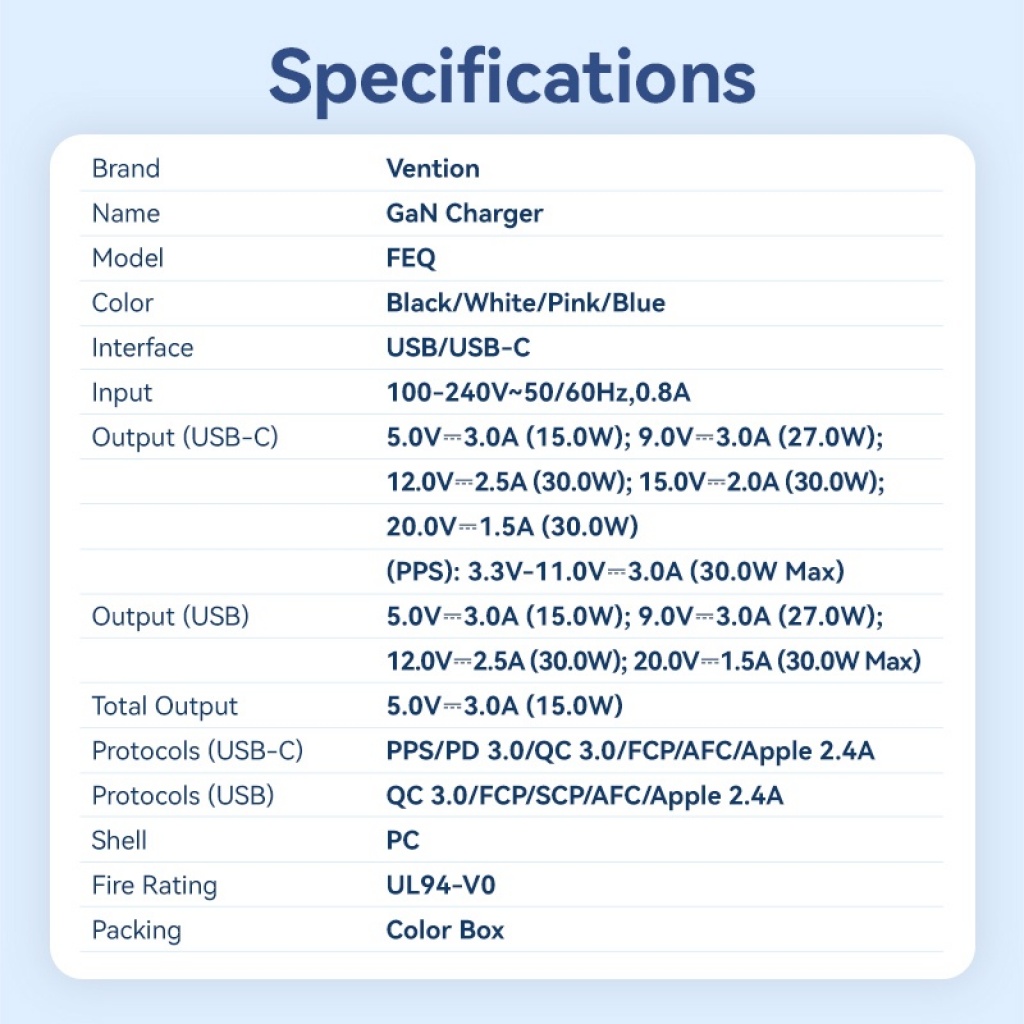Click the Total Output value 5.0V 3.0A (15.0W)
This screenshot has height=1024, width=1024.
point(504,706)
